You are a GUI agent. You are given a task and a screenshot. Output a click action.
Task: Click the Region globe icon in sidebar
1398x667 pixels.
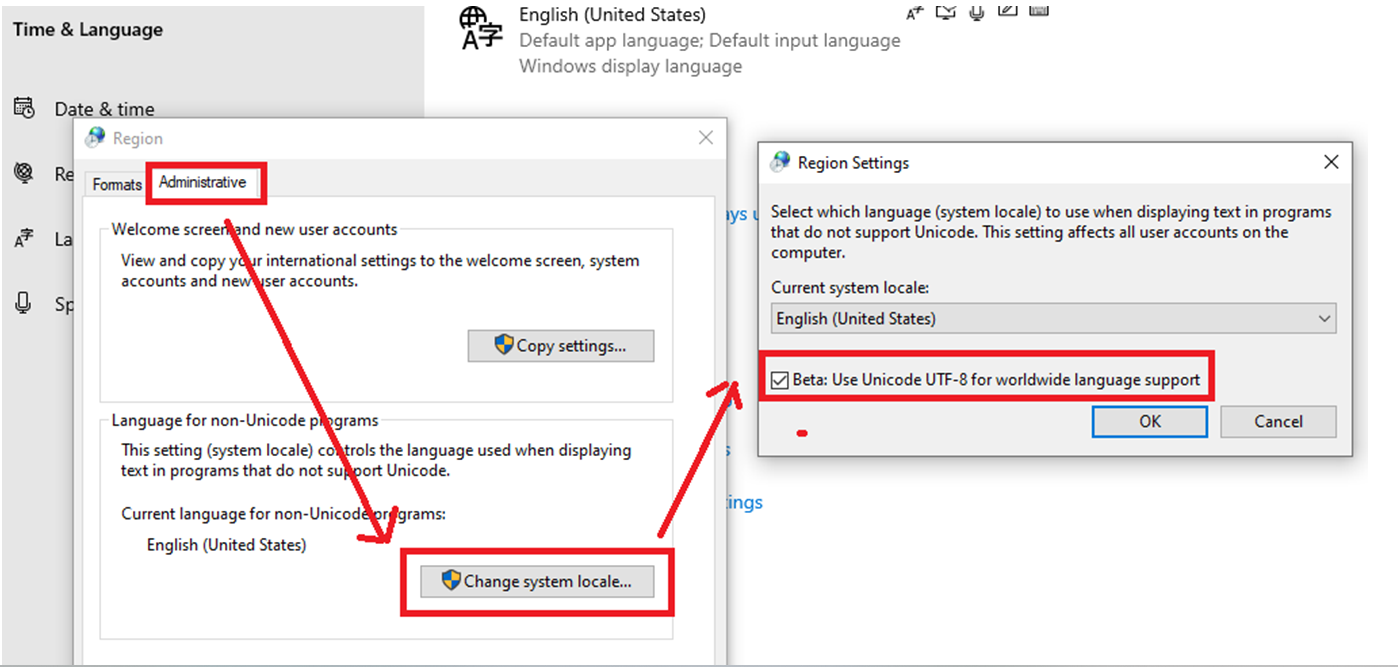[x=24, y=173]
